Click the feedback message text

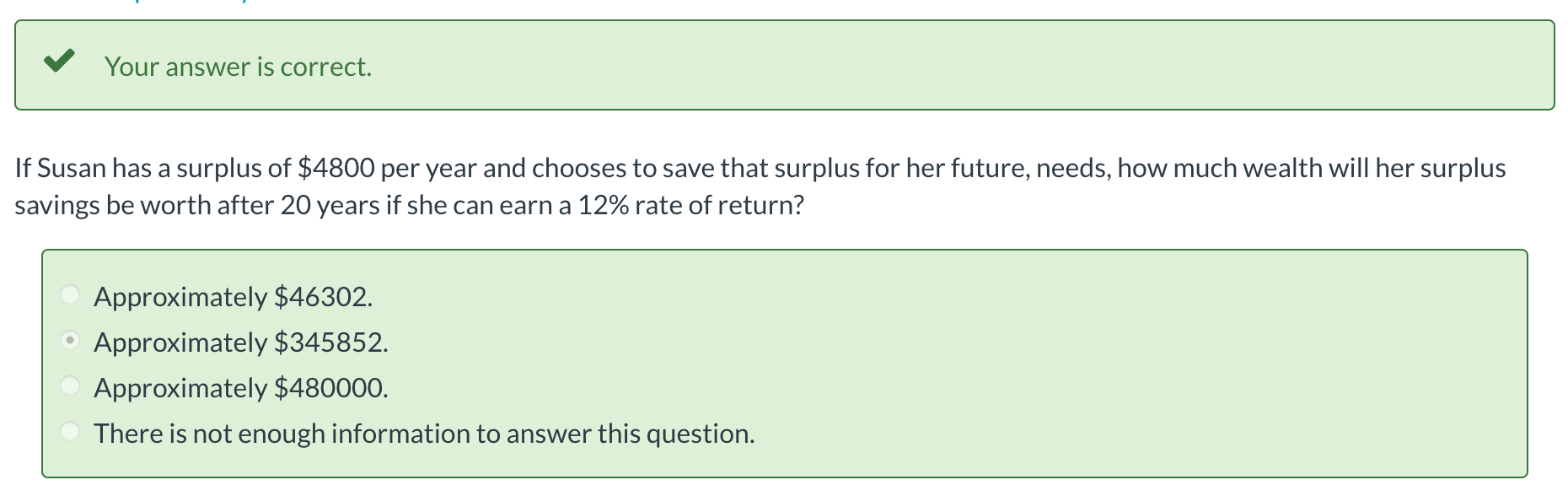tap(238, 66)
